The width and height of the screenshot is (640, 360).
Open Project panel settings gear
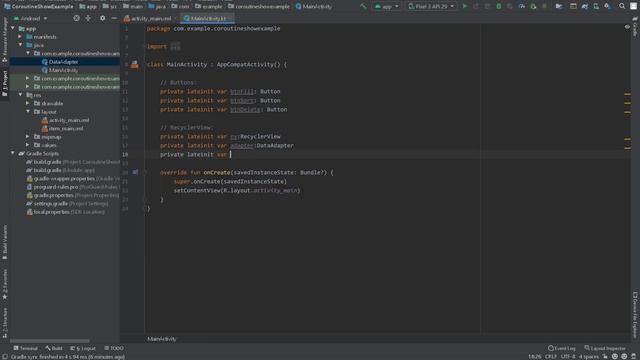coord(102,18)
